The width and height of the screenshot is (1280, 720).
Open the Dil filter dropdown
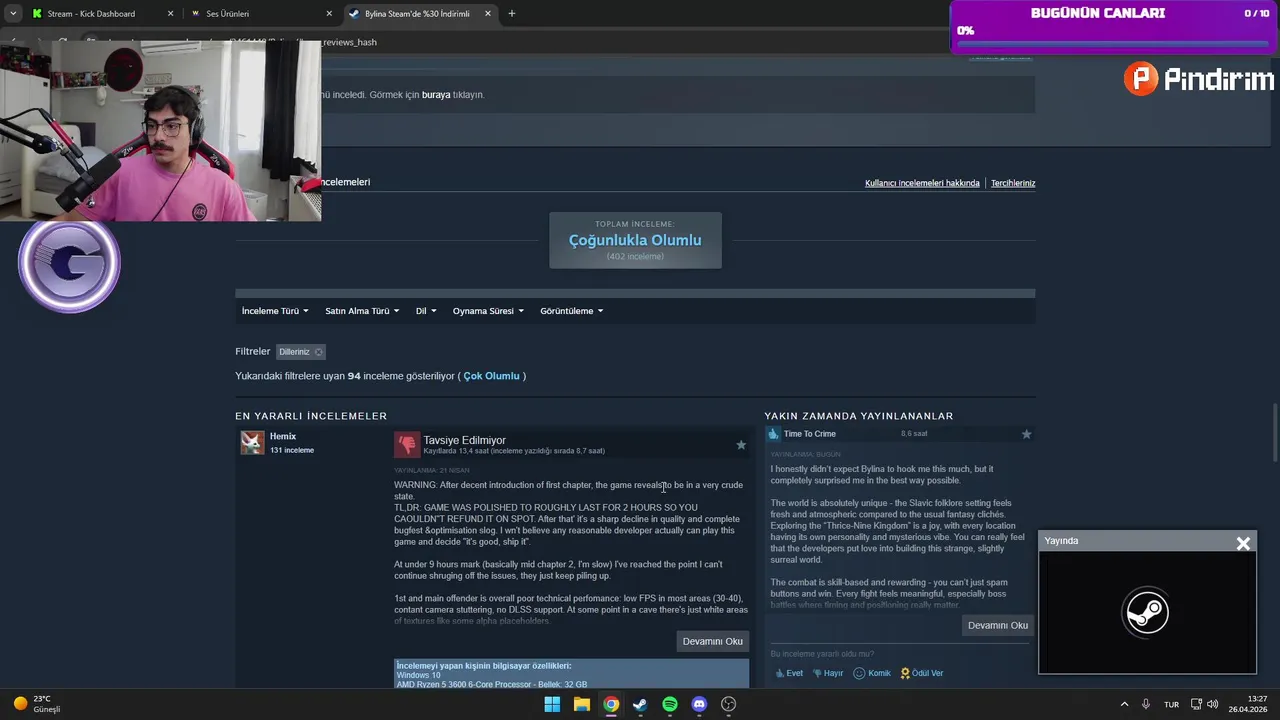click(426, 311)
